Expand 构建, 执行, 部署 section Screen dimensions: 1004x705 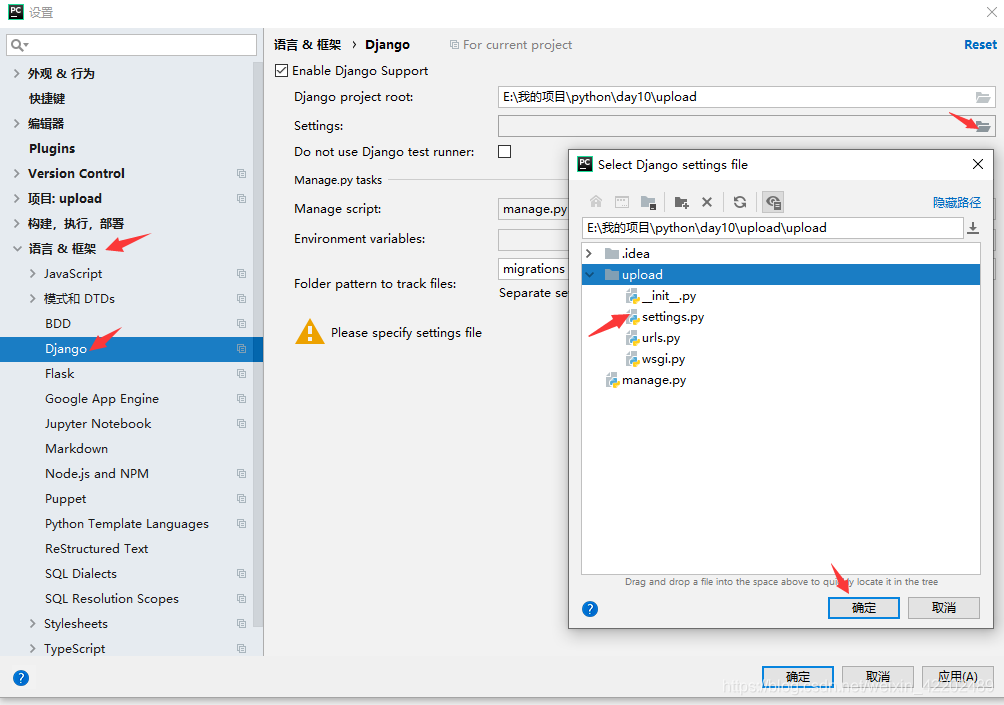(x=17, y=223)
